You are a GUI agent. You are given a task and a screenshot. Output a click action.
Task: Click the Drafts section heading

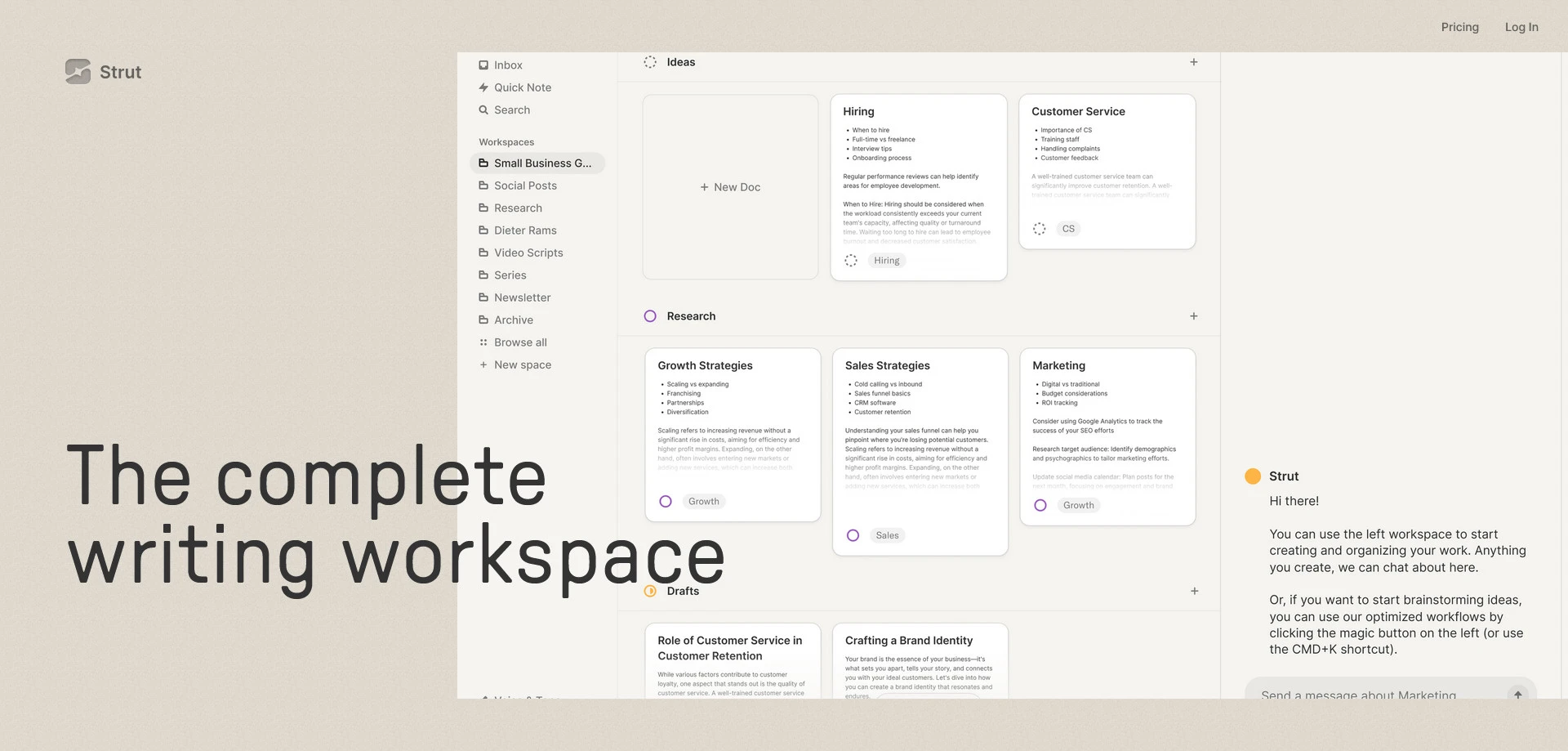683,591
